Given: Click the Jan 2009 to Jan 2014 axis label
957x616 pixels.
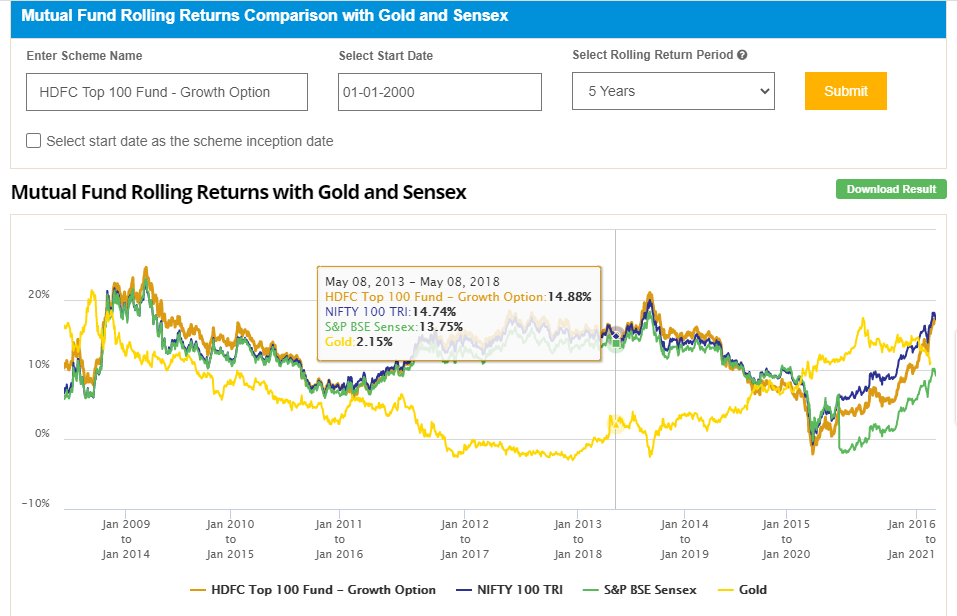Looking at the screenshot, I should [x=126, y=539].
